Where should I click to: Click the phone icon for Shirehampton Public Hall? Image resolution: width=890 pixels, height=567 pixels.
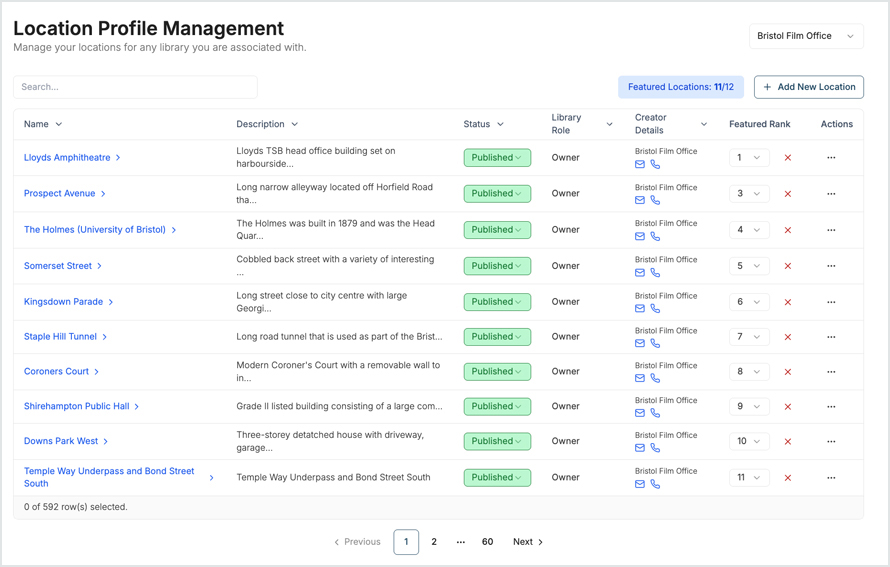655,413
